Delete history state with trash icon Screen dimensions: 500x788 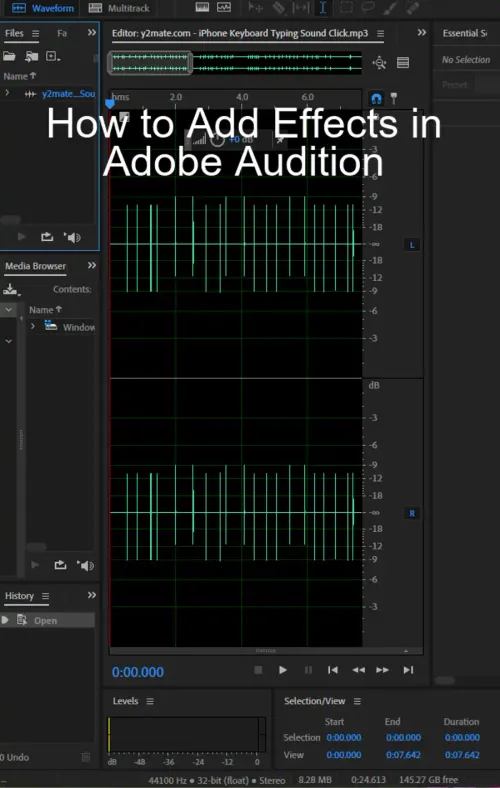coord(86,757)
